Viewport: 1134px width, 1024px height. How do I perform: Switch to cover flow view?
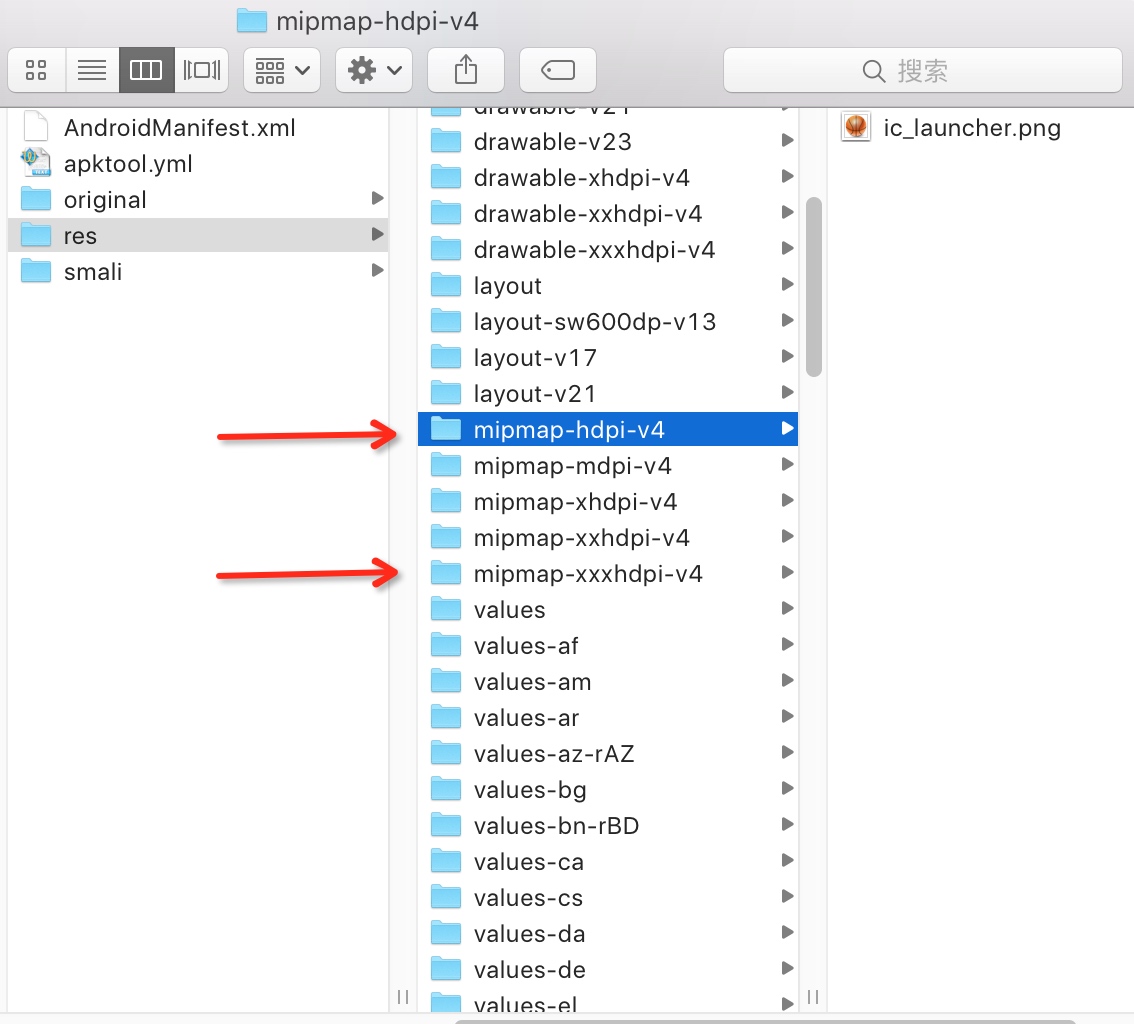[202, 70]
